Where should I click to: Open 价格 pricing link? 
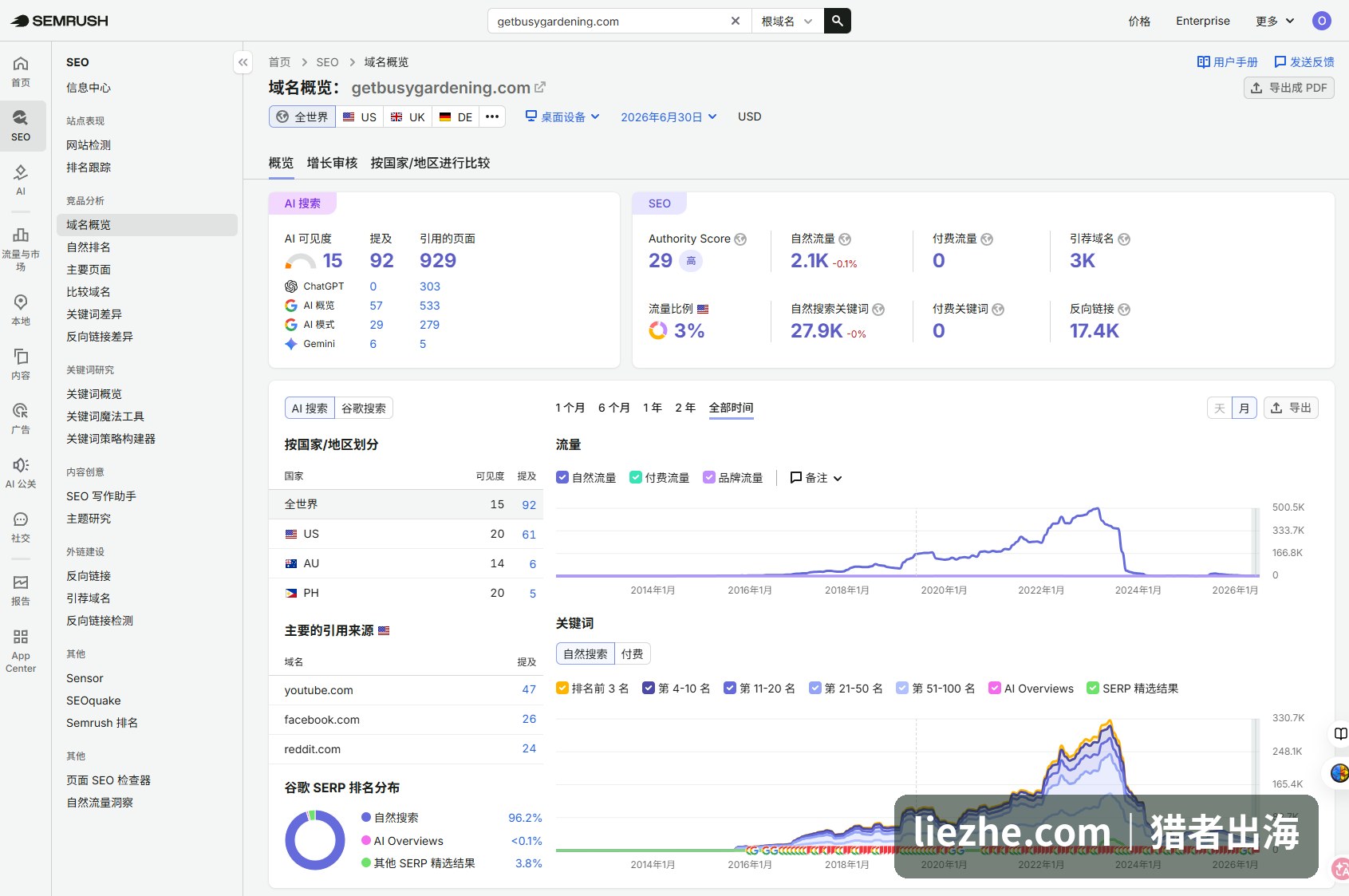point(1139,21)
